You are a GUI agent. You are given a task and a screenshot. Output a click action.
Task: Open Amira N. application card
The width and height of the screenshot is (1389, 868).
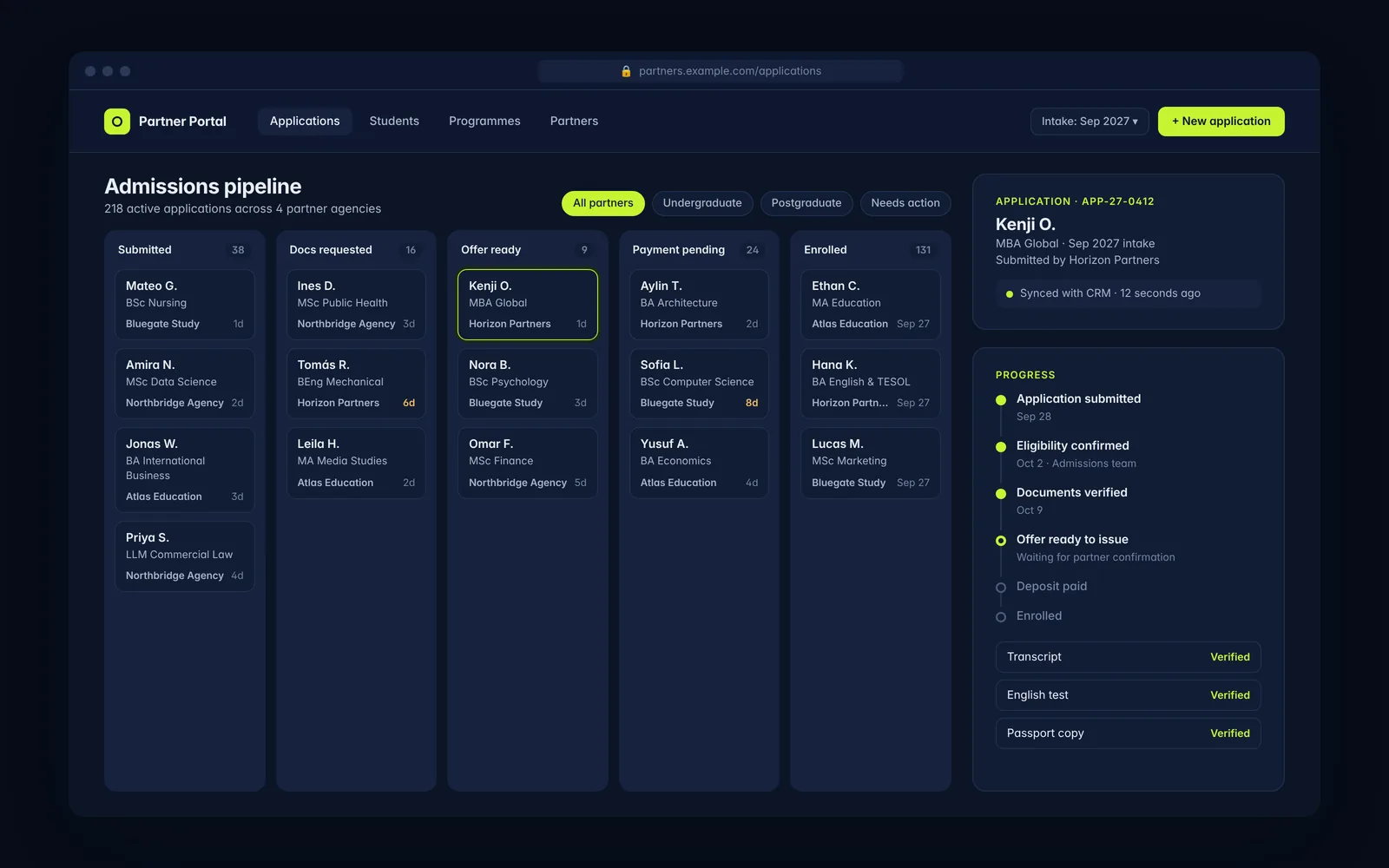[185, 384]
